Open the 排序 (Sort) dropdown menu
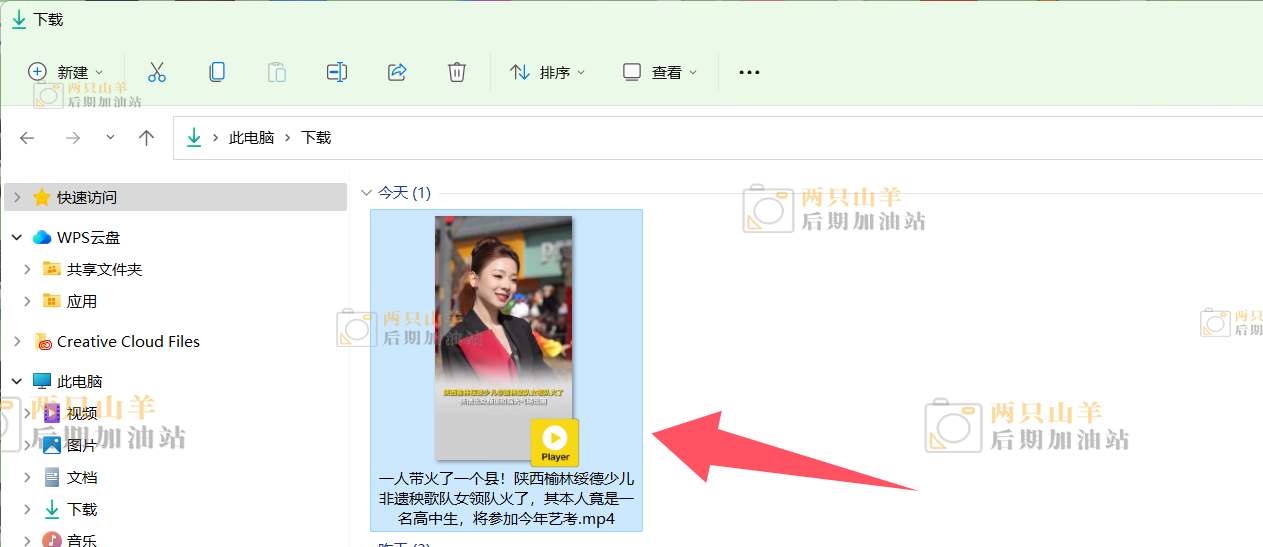The image size is (1263, 547). pos(548,72)
